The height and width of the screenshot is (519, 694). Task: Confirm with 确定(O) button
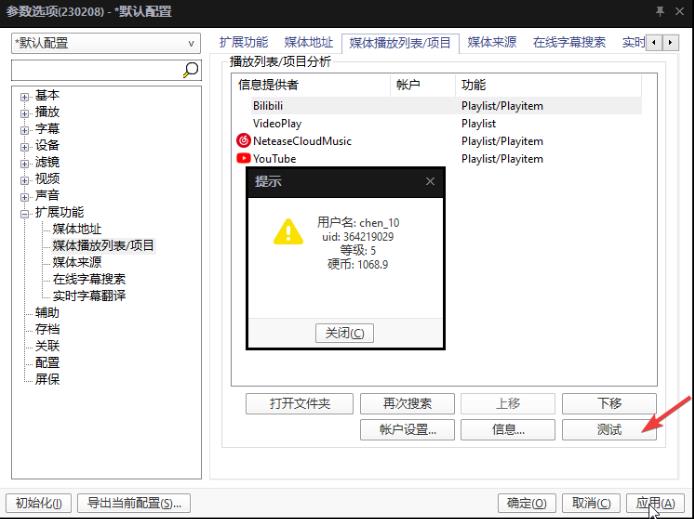pos(527,503)
